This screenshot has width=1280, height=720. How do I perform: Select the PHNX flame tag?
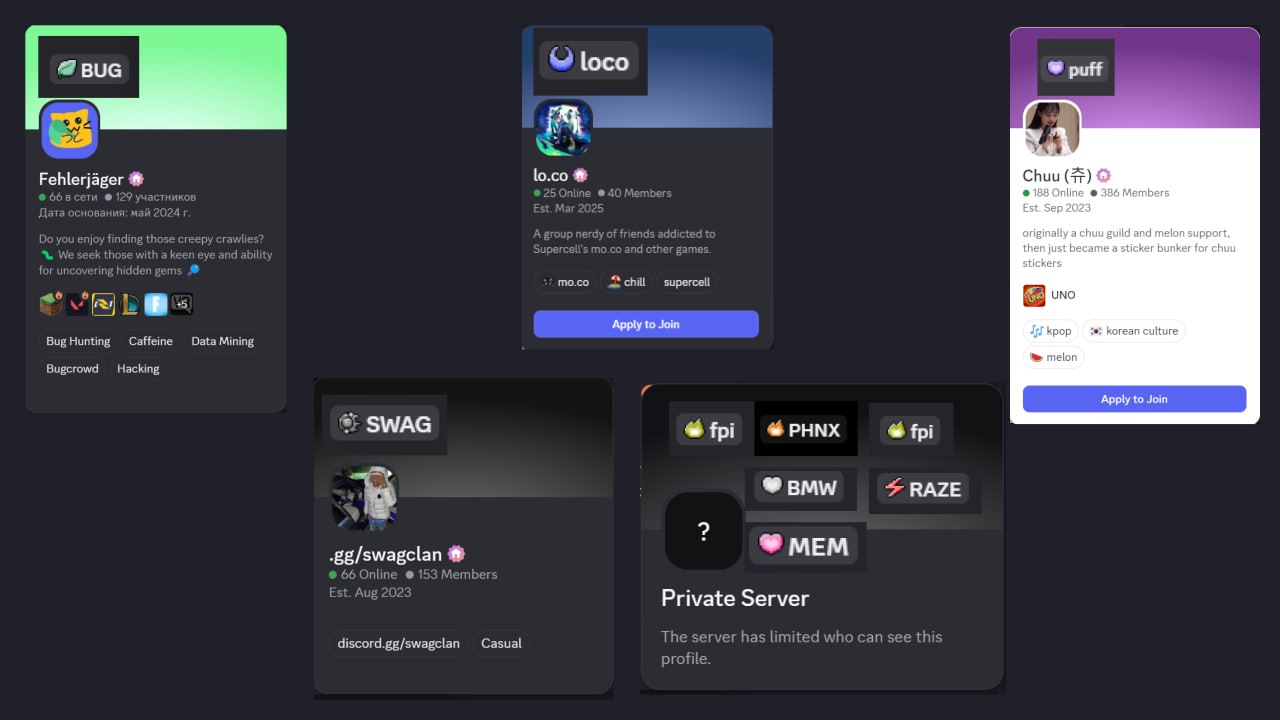coord(806,430)
